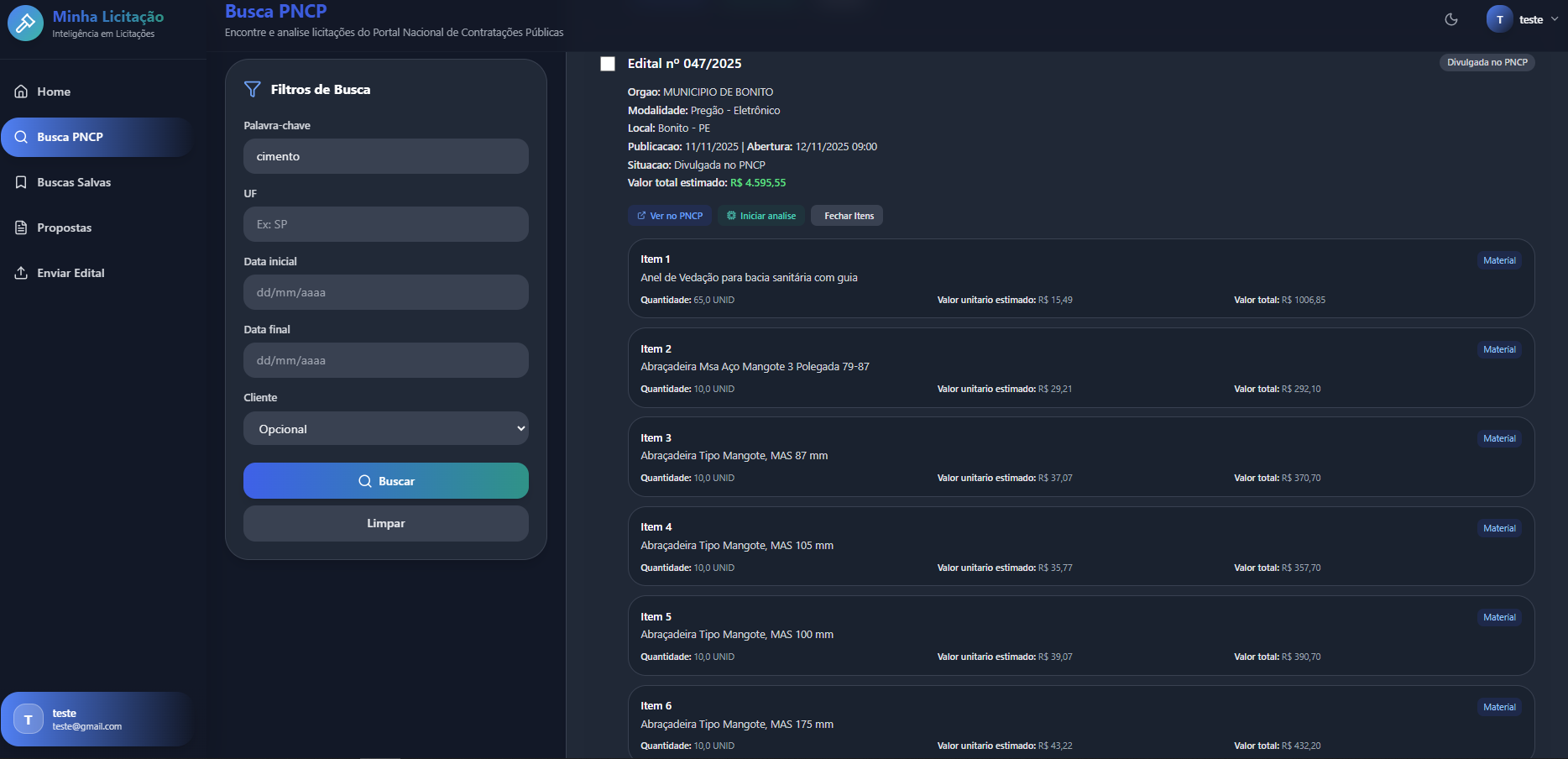The height and width of the screenshot is (759, 1568).
Task: Click the filter funnel icon in Filtros de Busca
Action: click(252, 89)
